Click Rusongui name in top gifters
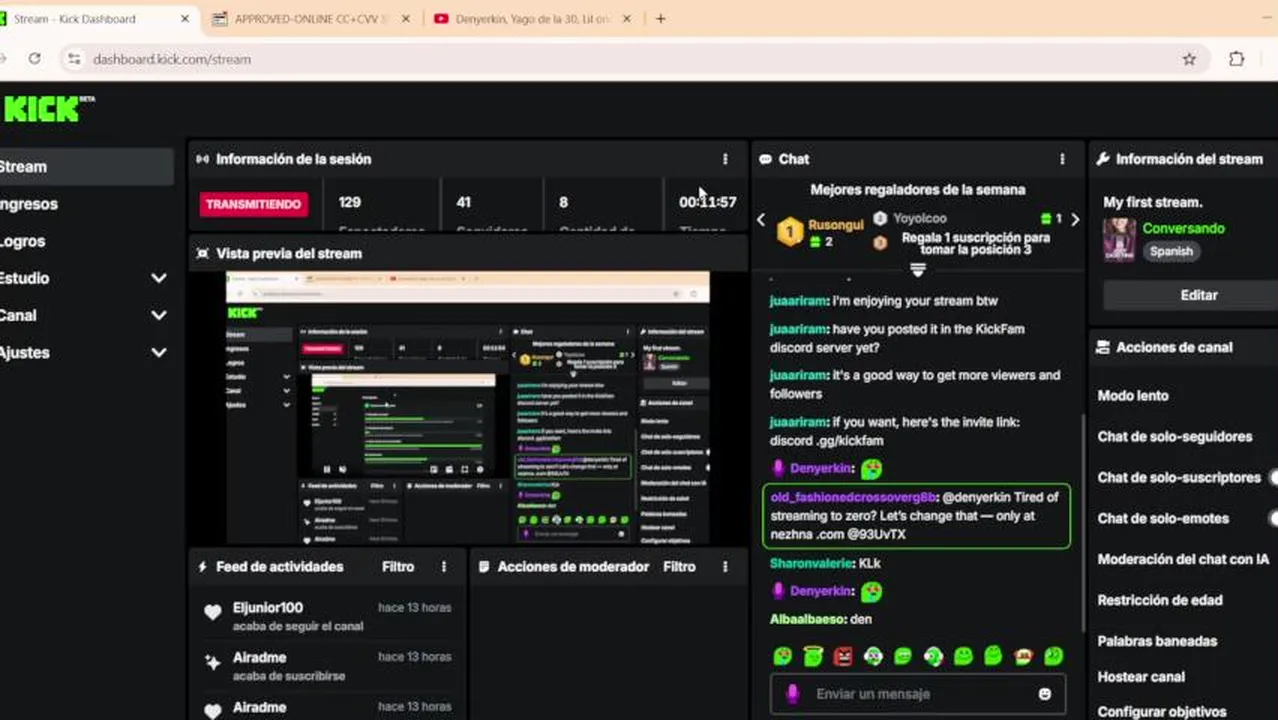This screenshot has width=1278, height=720. click(x=835, y=225)
